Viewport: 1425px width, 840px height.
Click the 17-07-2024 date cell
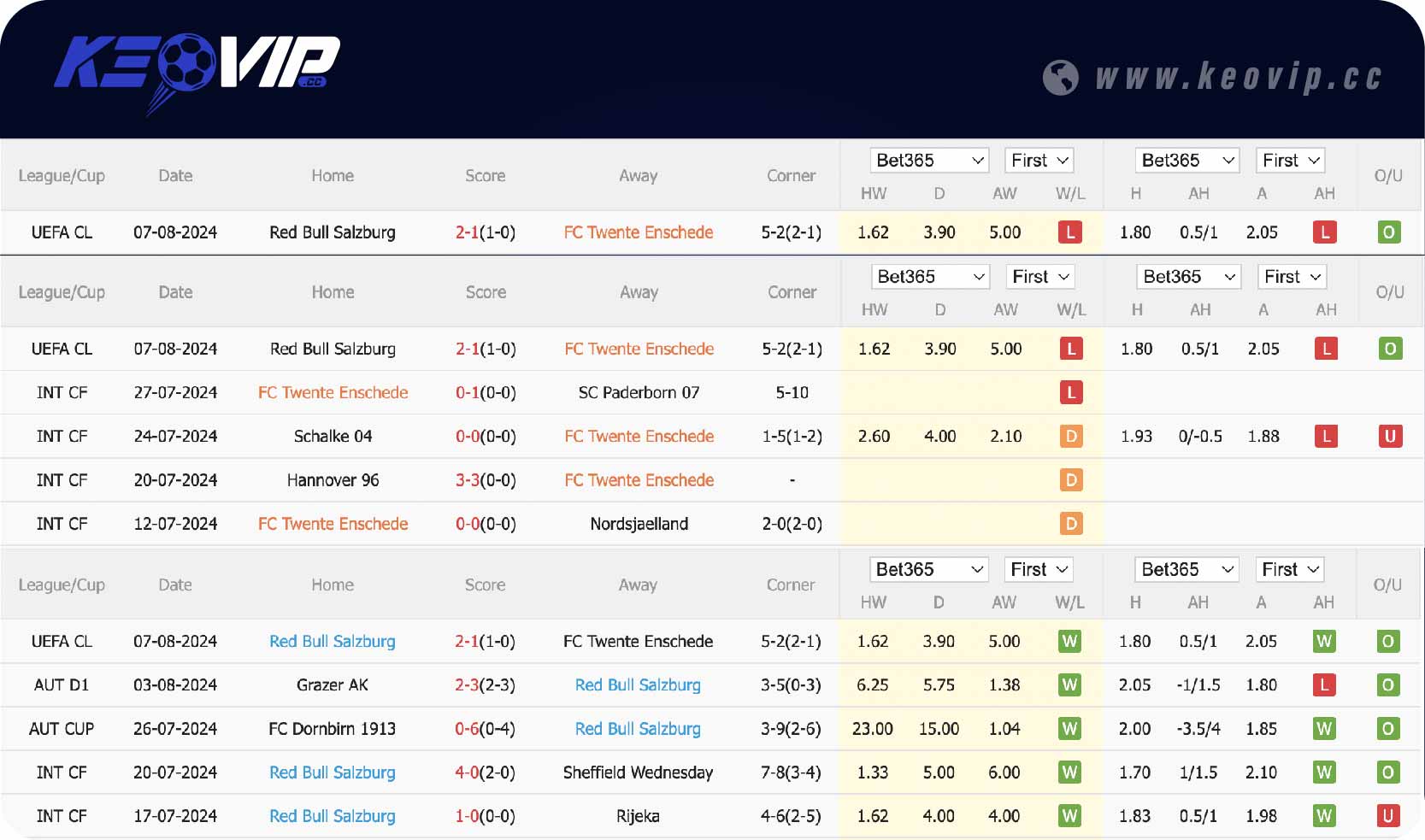[175, 816]
